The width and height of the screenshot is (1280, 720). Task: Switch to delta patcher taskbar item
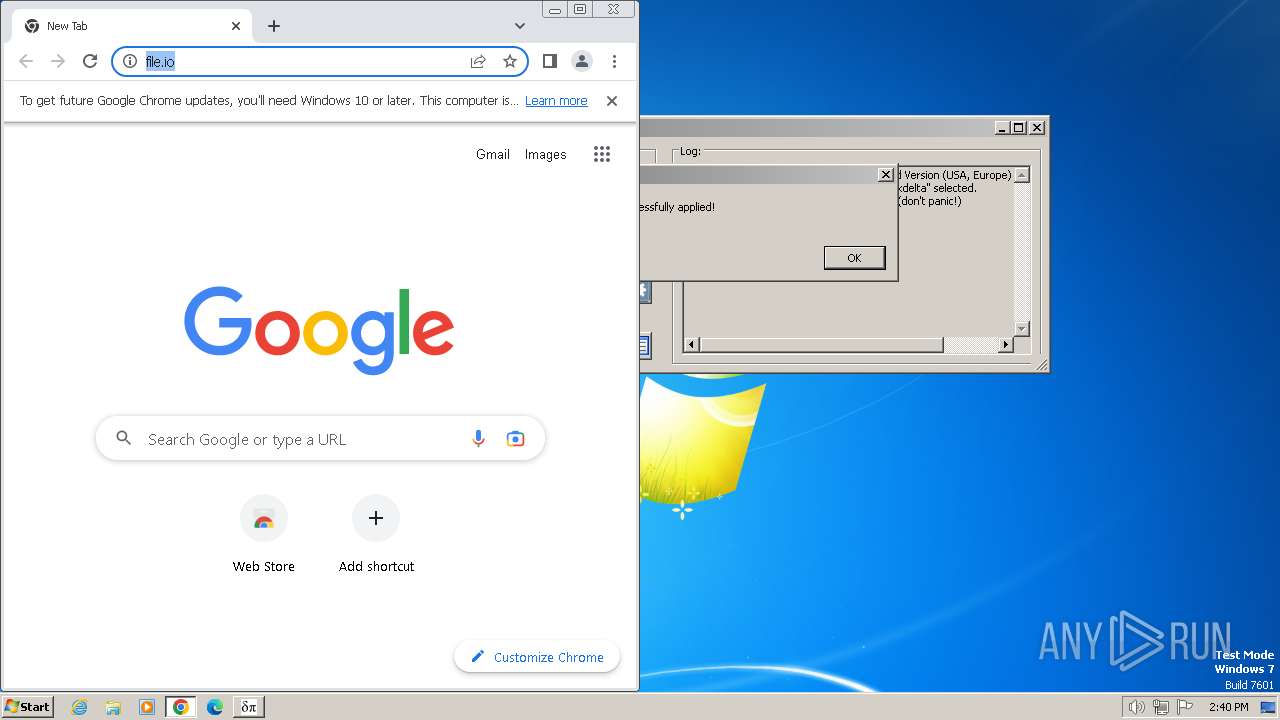(x=249, y=707)
